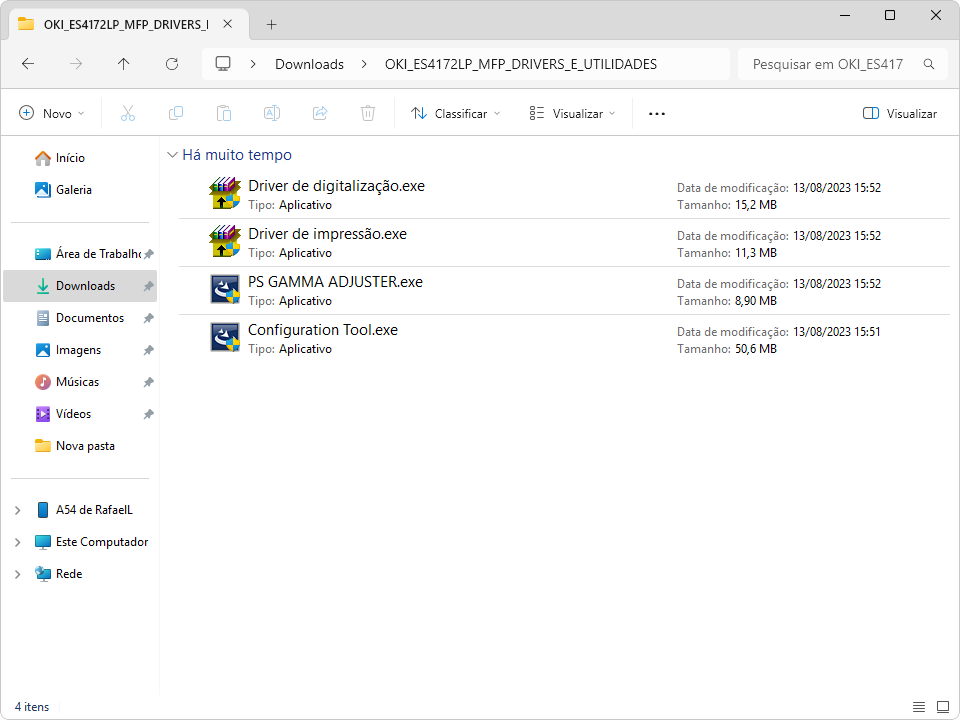This screenshot has width=960, height=720.
Task: Go up one folder level
Action: (124, 64)
